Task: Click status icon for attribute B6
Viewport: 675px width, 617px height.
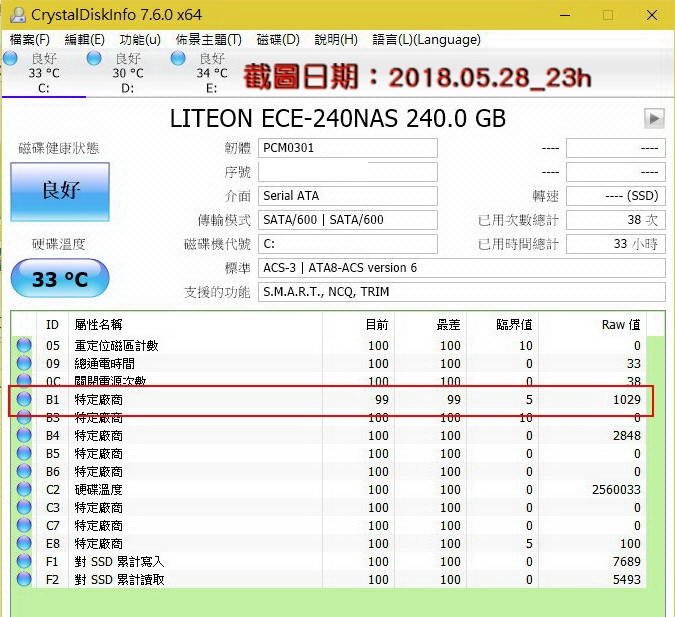Action: (x=24, y=471)
